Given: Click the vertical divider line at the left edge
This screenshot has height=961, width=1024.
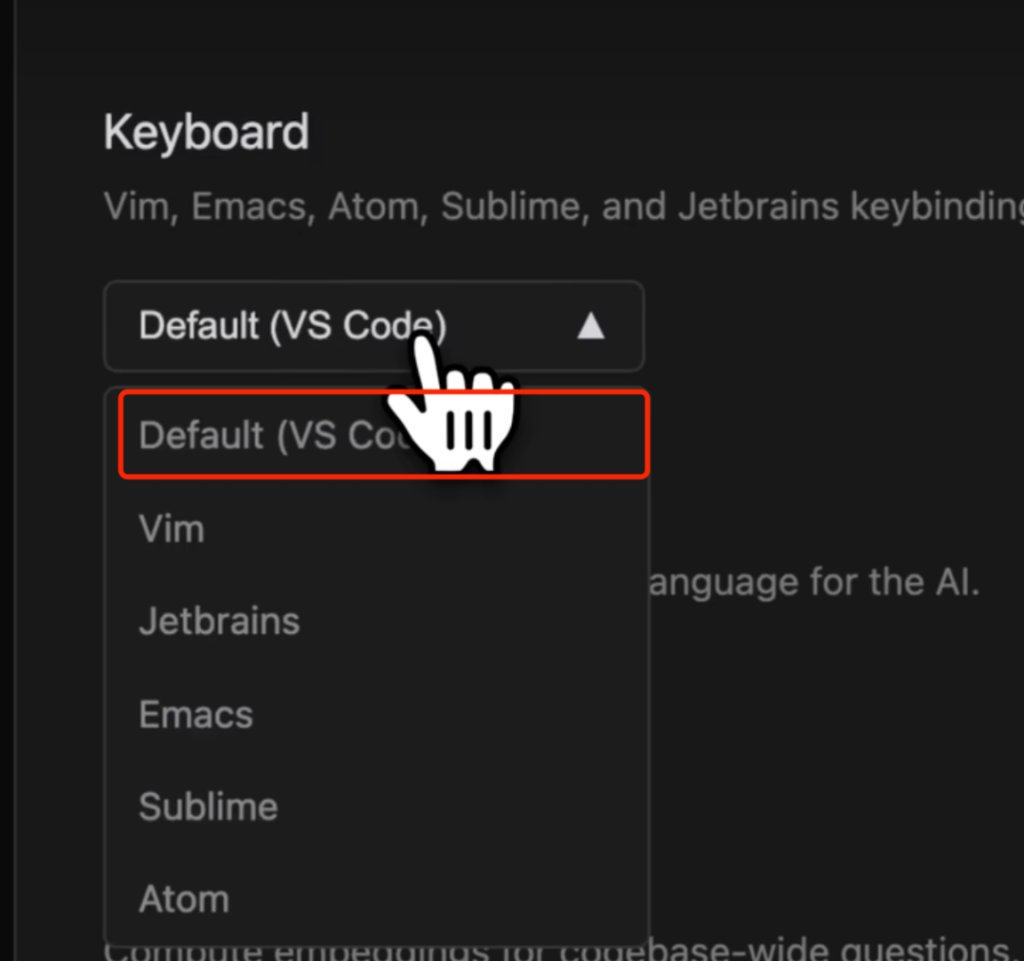Looking at the screenshot, I should pos(14,480).
